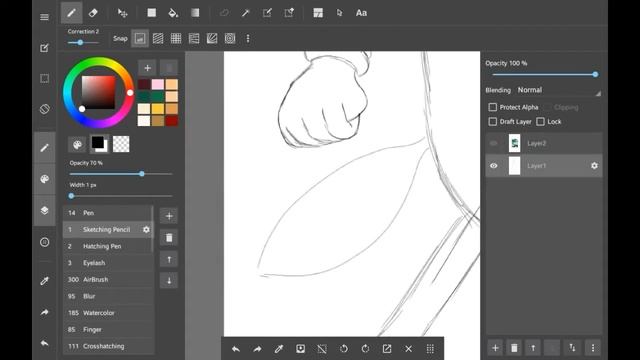Select the Operation cursor tool
Image resolution: width=640 pixels, height=360 pixels.
340,13
